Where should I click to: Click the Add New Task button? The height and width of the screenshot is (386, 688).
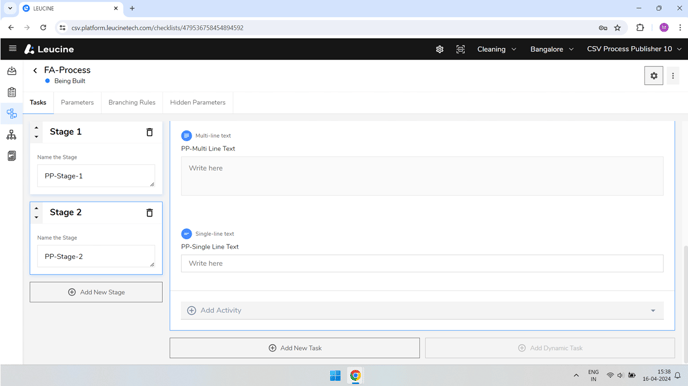pyautogui.click(x=294, y=348)
